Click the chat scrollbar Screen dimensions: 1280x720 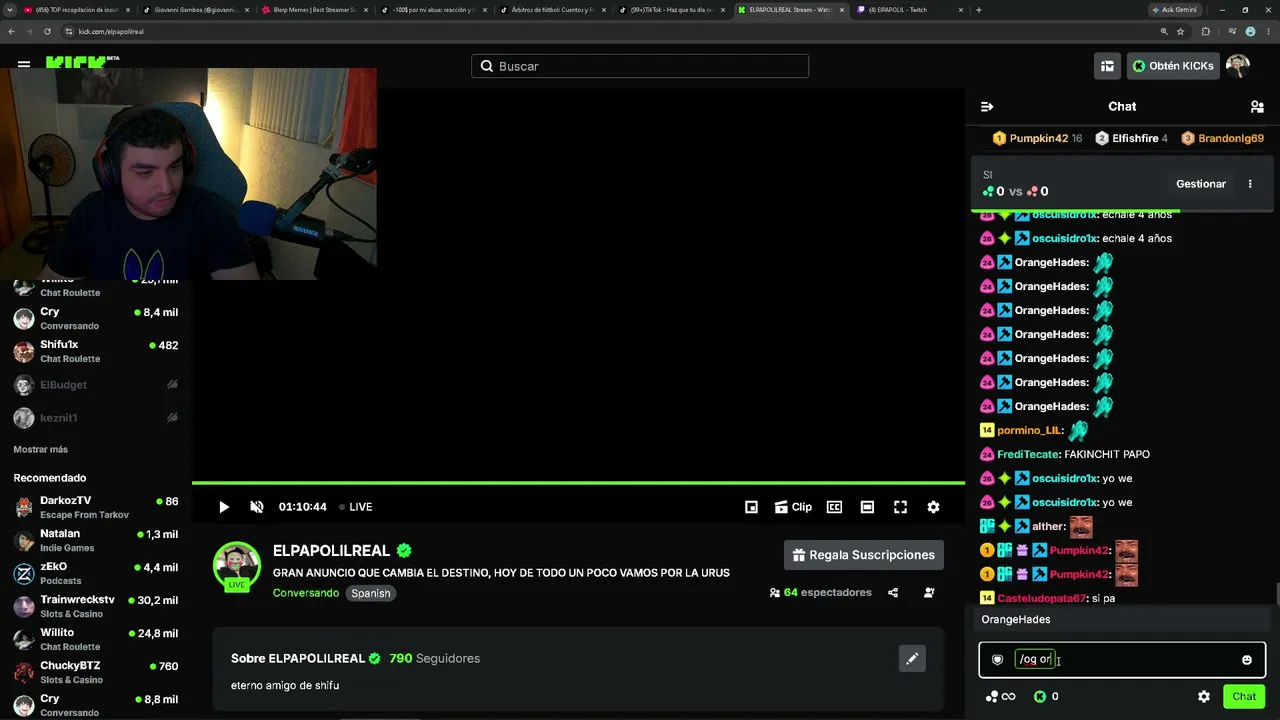[1276, 593]
